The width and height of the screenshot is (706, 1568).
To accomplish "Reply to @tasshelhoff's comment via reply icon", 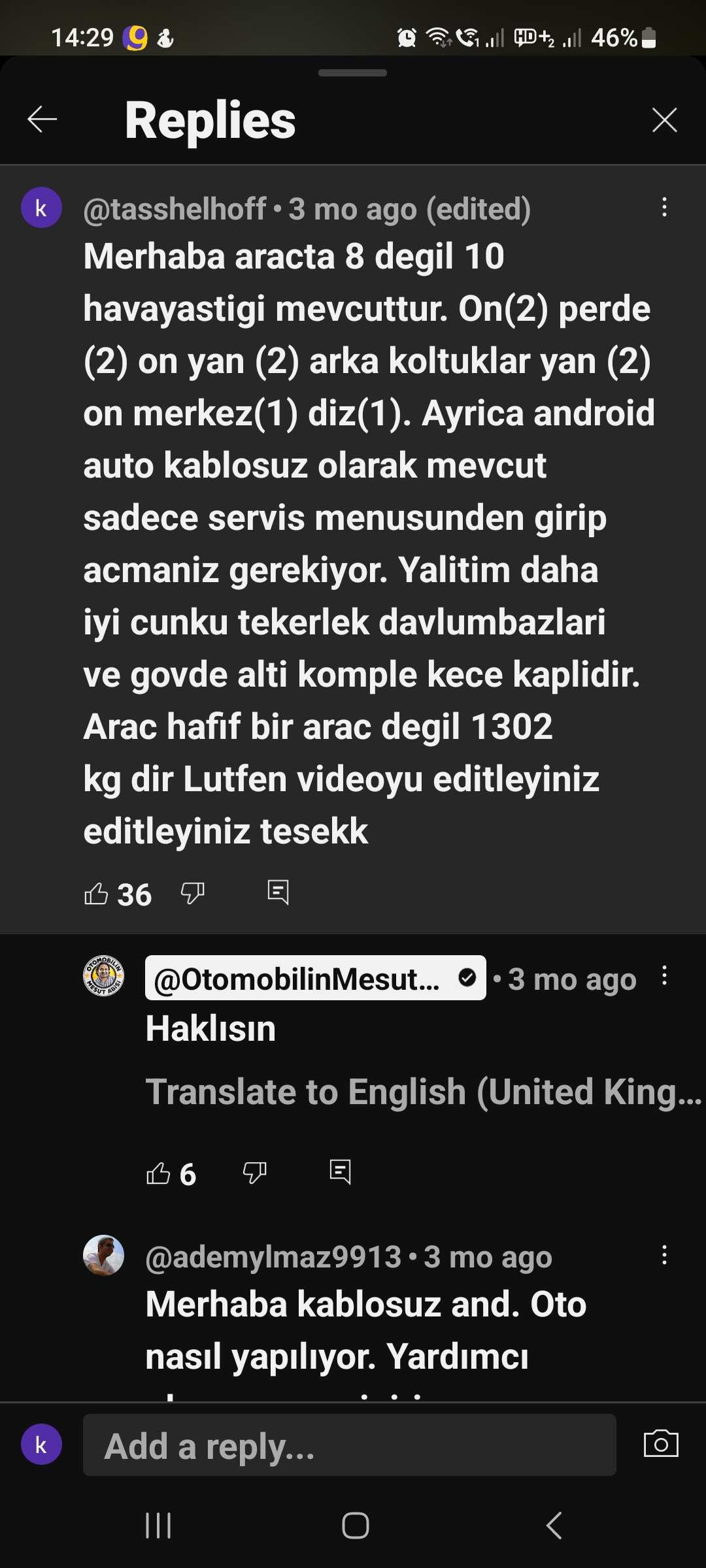I will pos(278,892).
